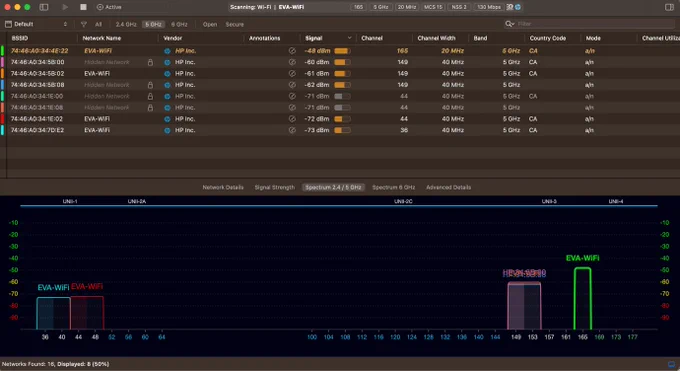
Task: Select the All filter
Action: (x=98, y=24)
